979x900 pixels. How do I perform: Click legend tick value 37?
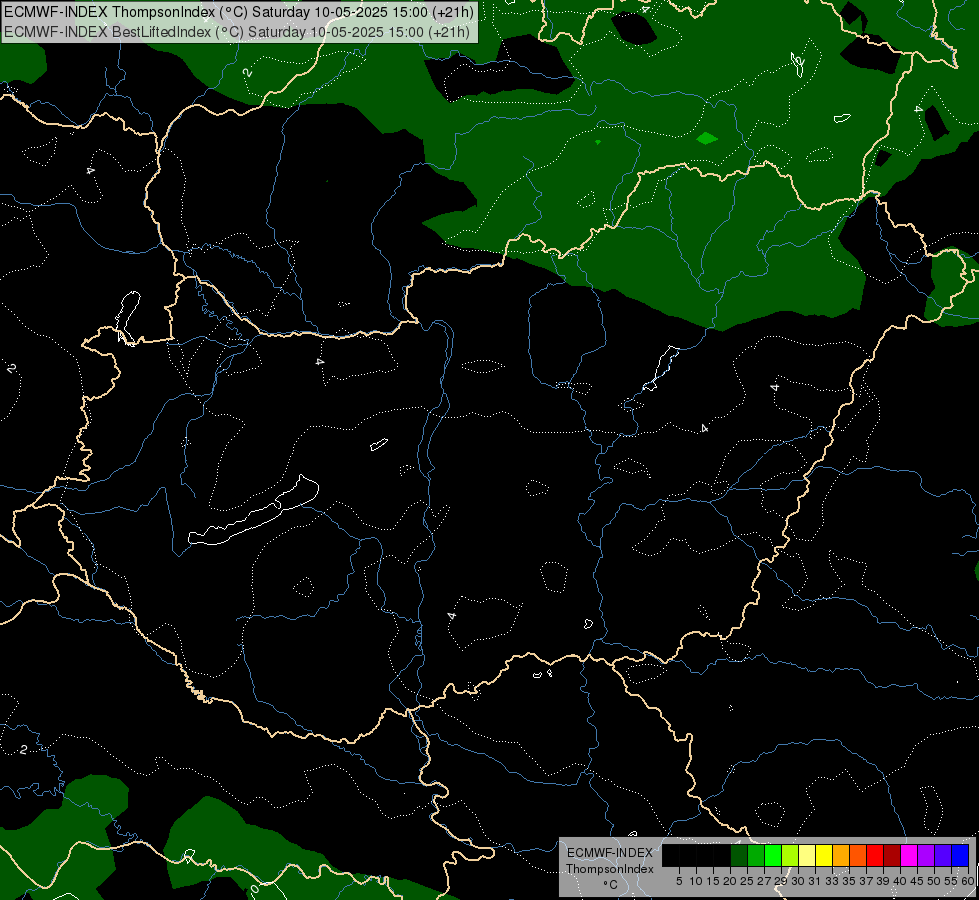[x=866, y=881]
